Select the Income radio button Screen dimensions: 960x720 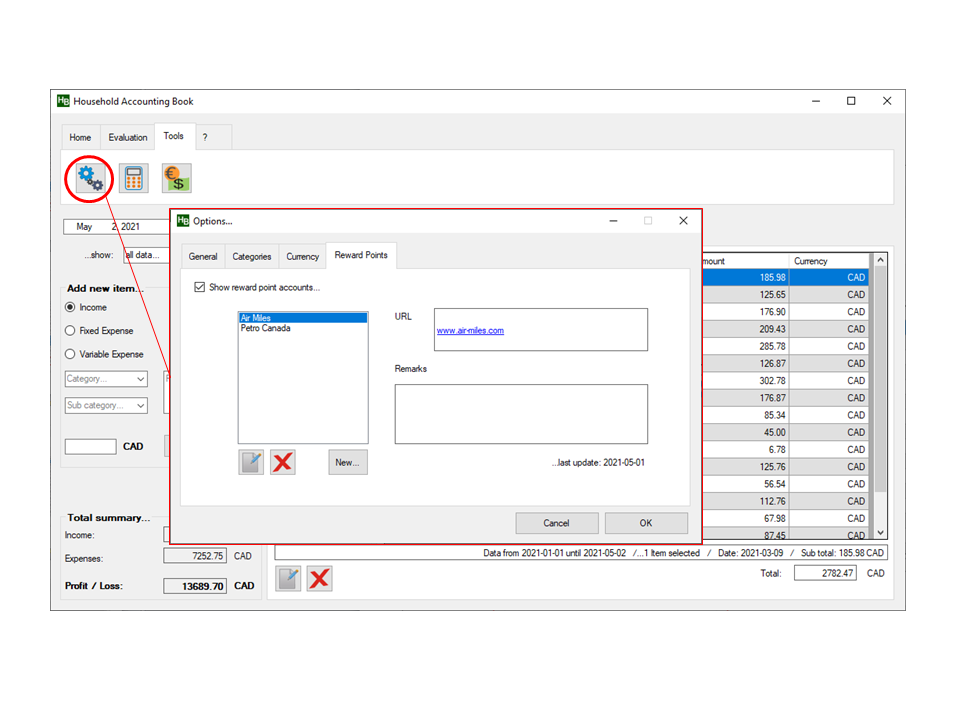70,308
